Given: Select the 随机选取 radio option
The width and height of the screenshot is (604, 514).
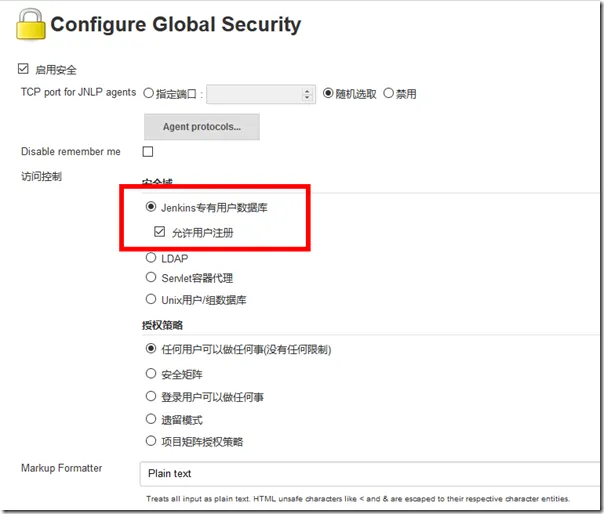Looking at the screenshot, I should [327, 94].
